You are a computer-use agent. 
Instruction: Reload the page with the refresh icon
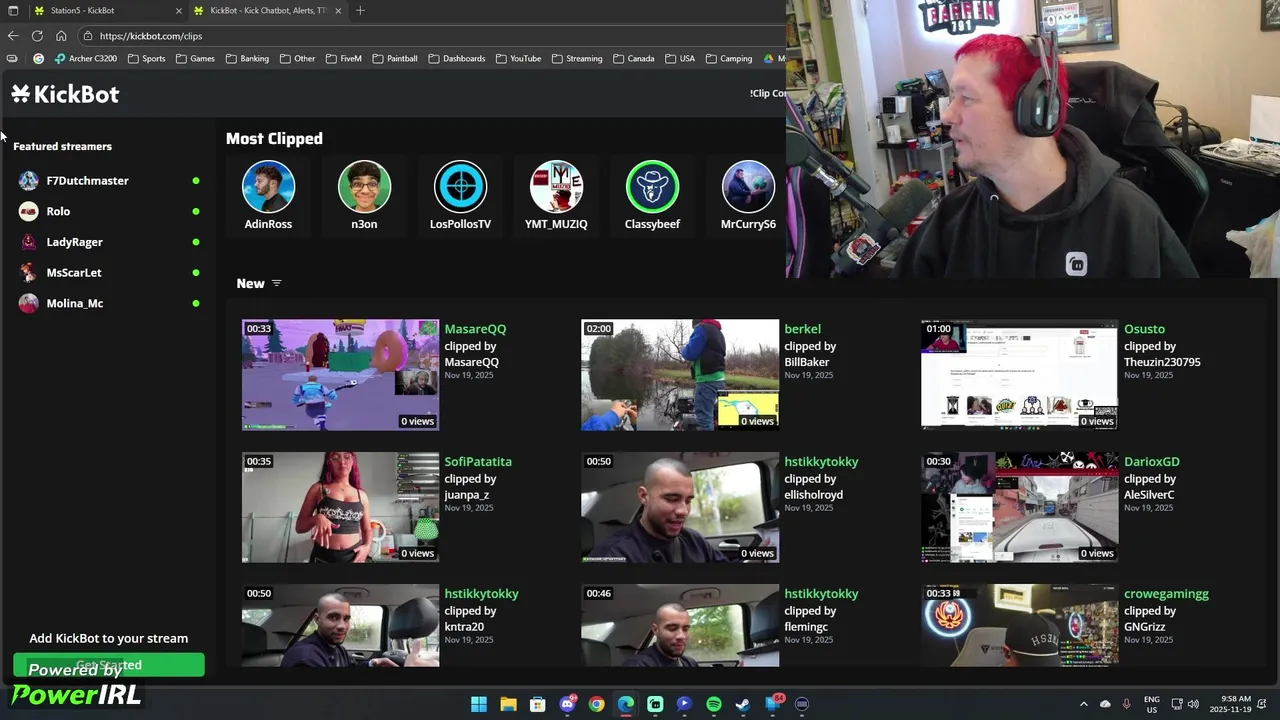tap(37, 36)
